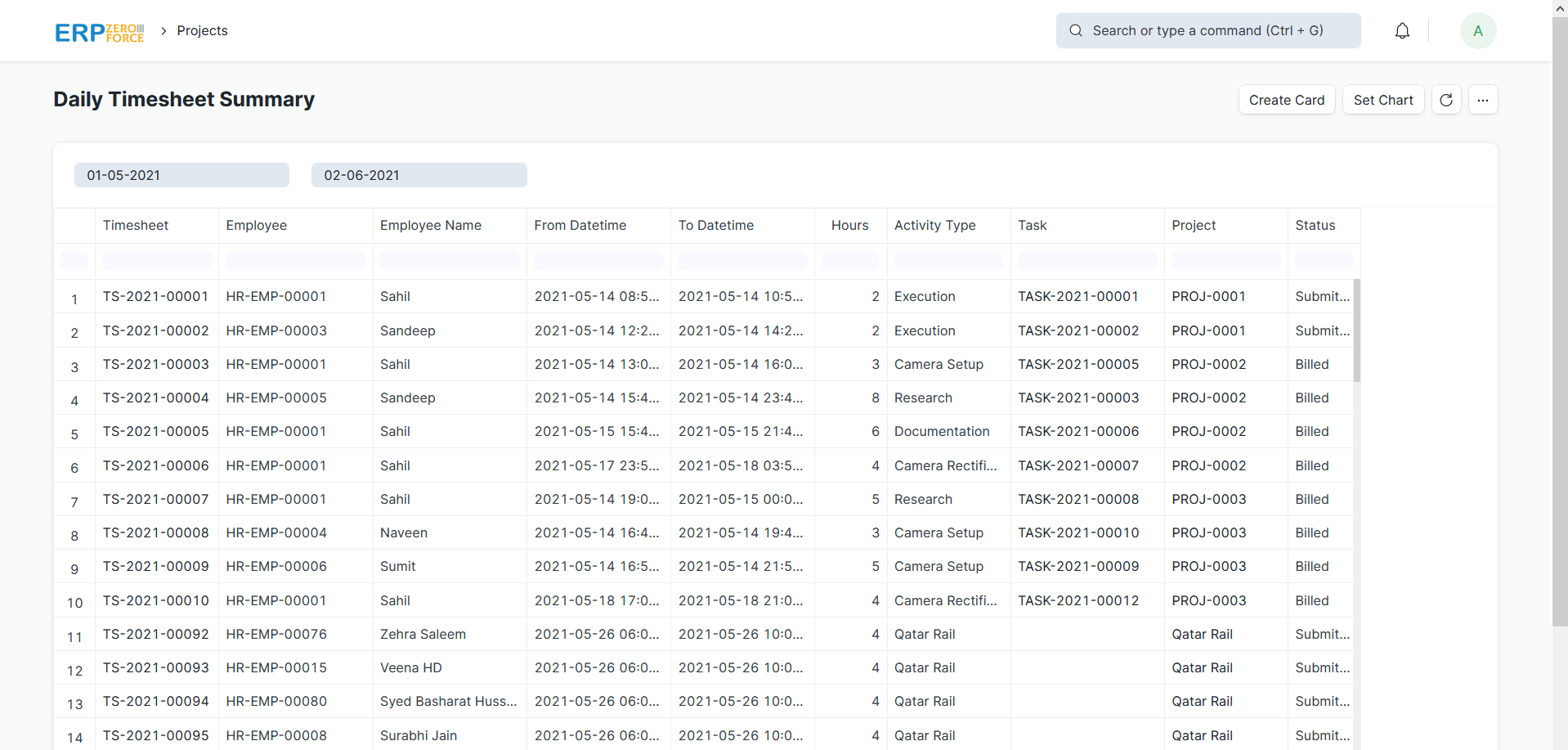Sort by the Hours column header

(x=850, y=226)
